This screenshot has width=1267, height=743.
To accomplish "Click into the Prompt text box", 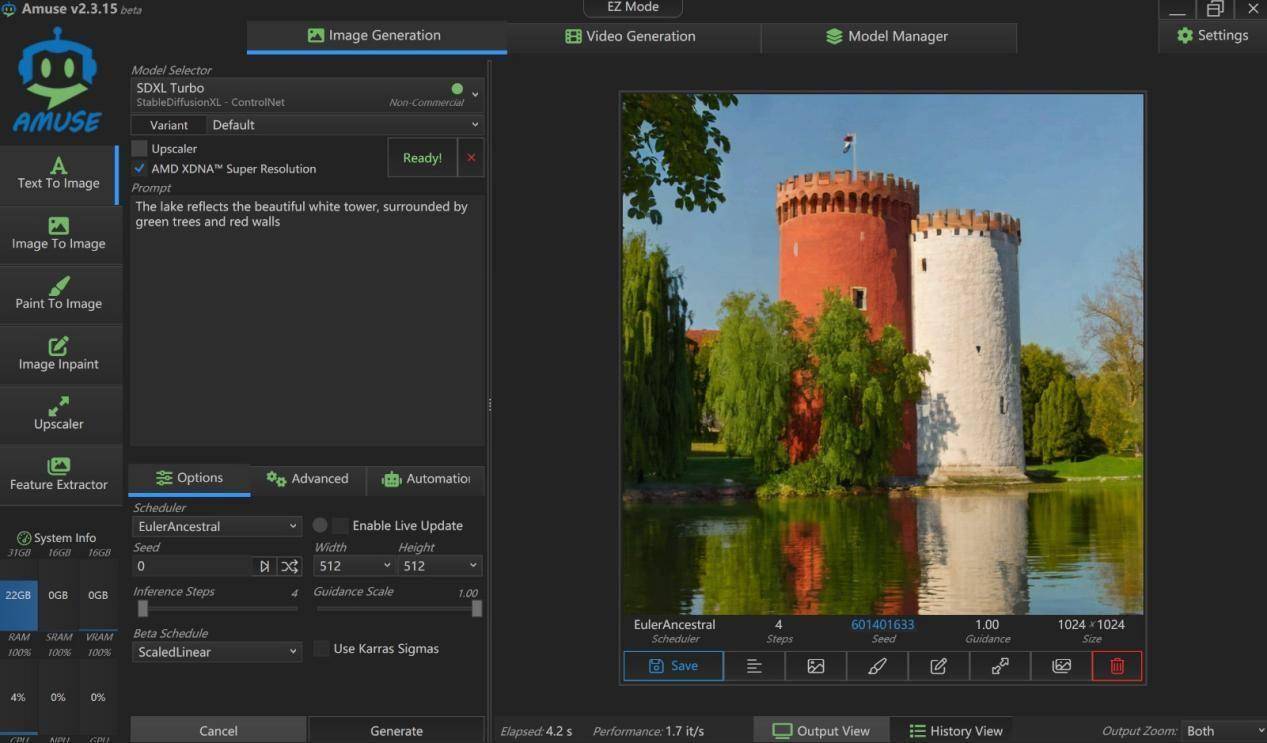I will [307, 320].
